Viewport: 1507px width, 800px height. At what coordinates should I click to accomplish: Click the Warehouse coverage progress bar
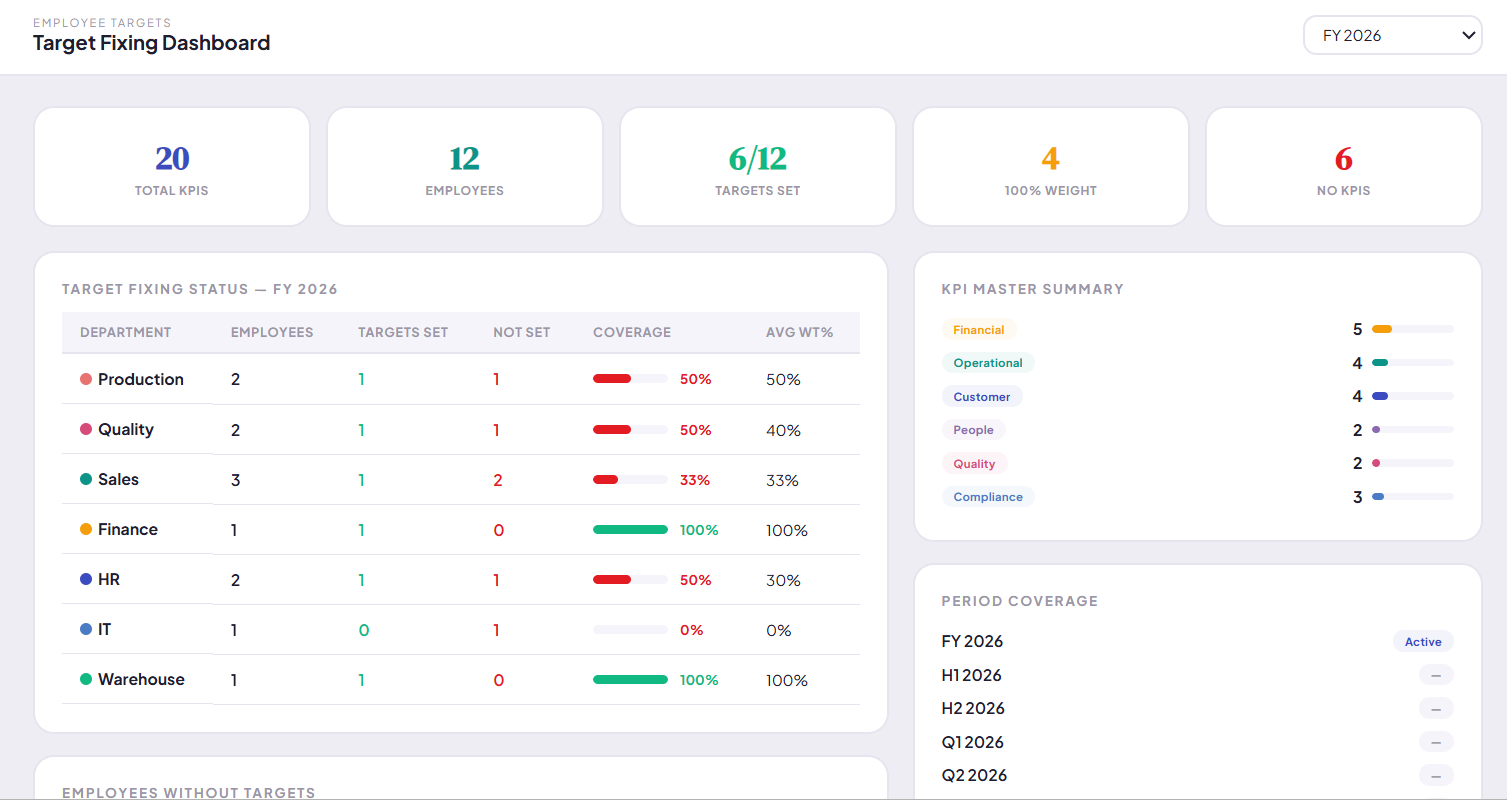click(630, 679)
